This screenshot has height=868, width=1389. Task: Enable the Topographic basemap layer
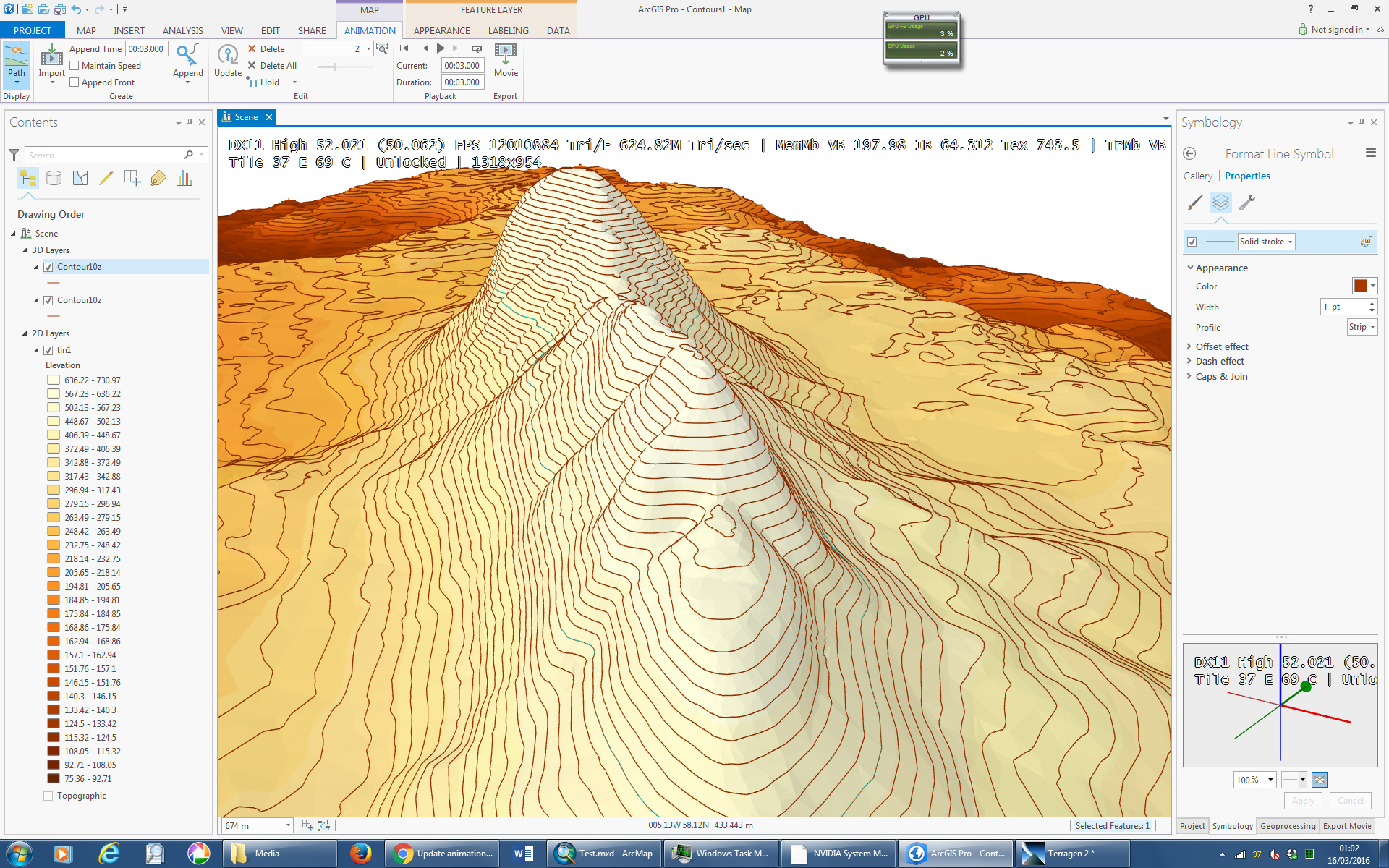tap(48, 796)
